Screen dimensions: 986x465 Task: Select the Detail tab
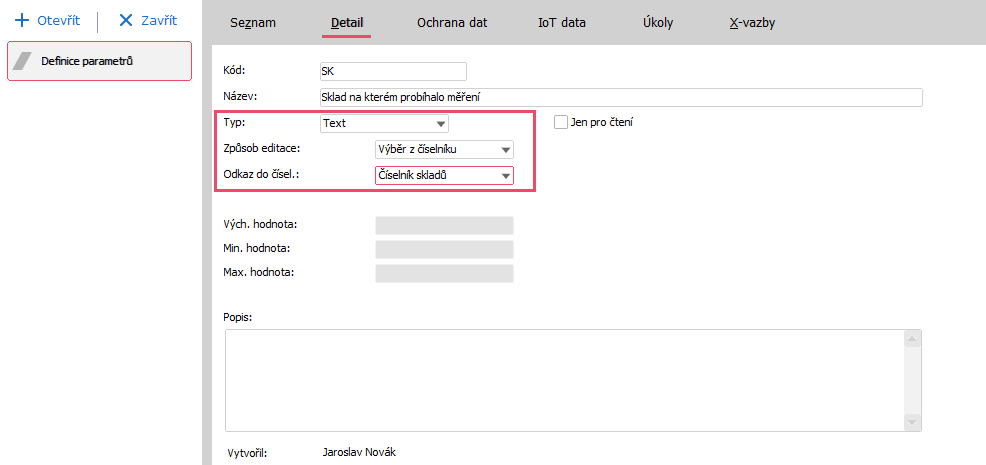[347, 22]
